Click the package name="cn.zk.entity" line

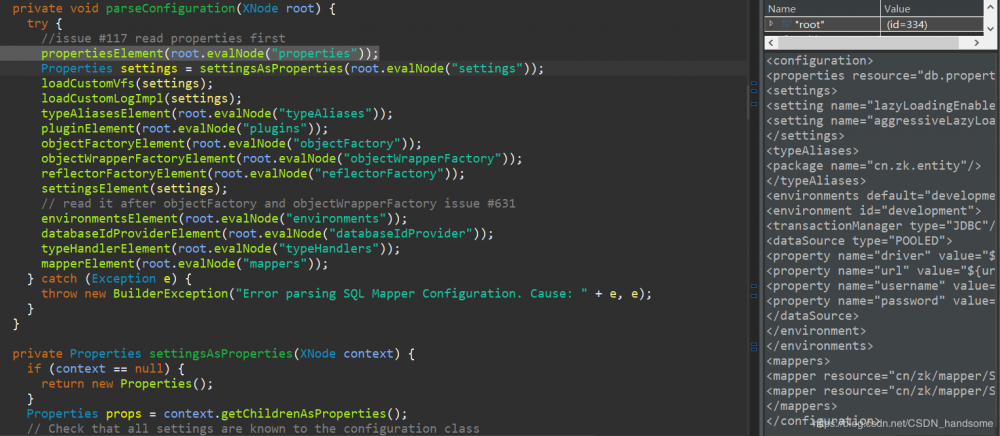[873, 166]
